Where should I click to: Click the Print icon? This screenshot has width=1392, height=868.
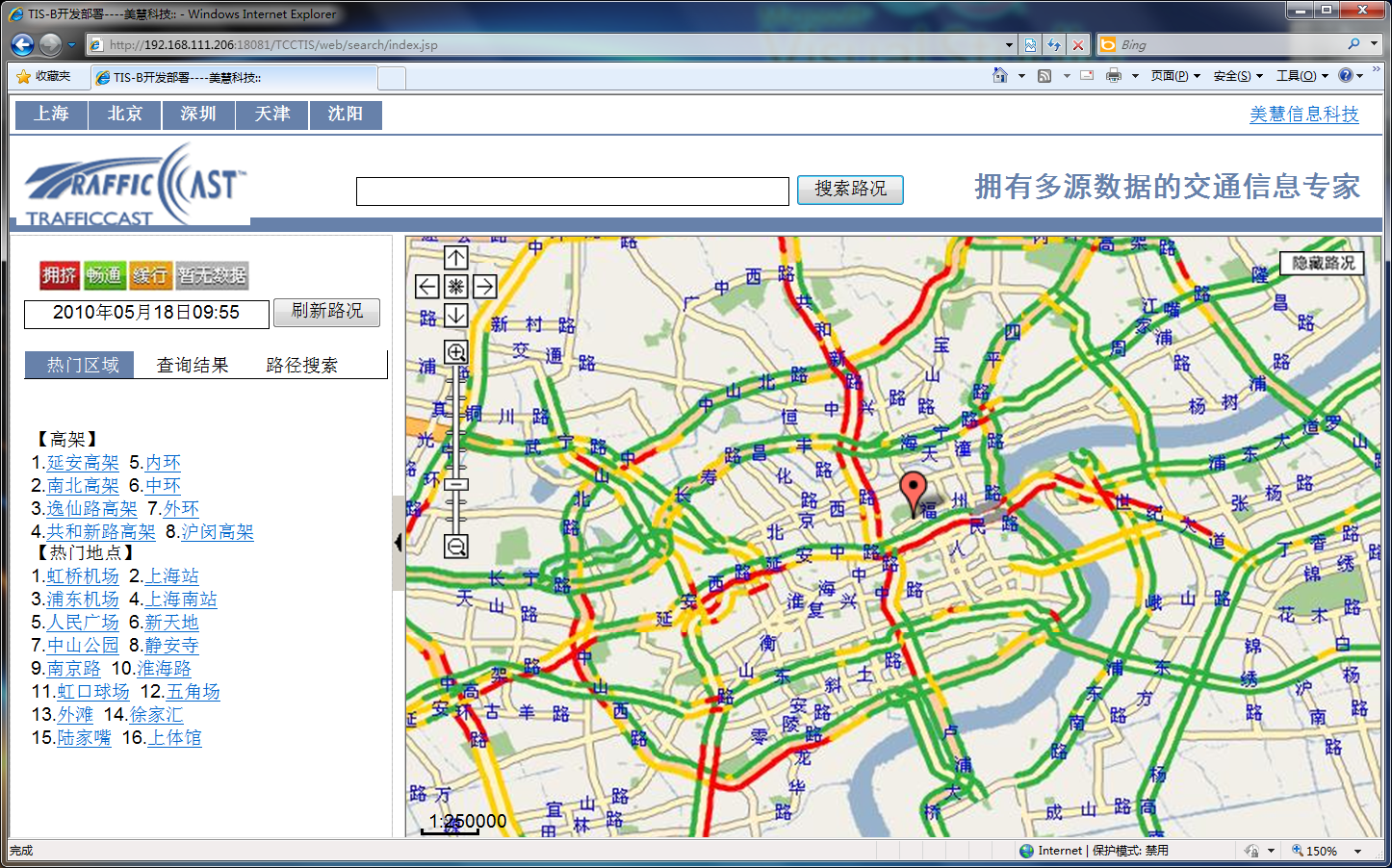(1114, 75)
